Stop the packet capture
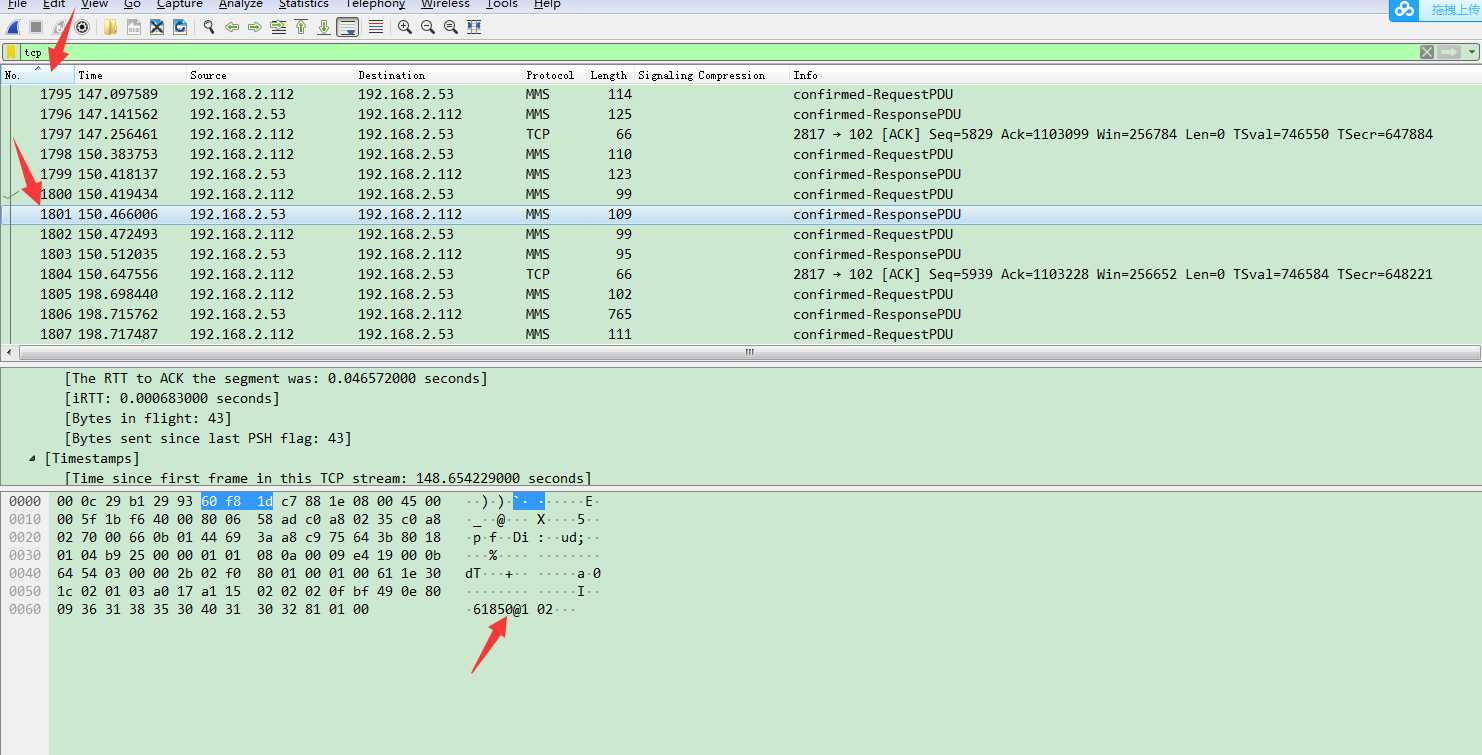 pyautogui.click(x=35, y=27)
